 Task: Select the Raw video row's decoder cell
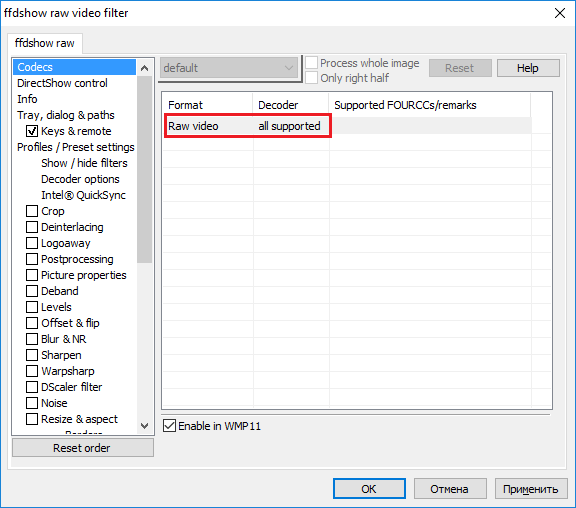[x=289, y=126]
